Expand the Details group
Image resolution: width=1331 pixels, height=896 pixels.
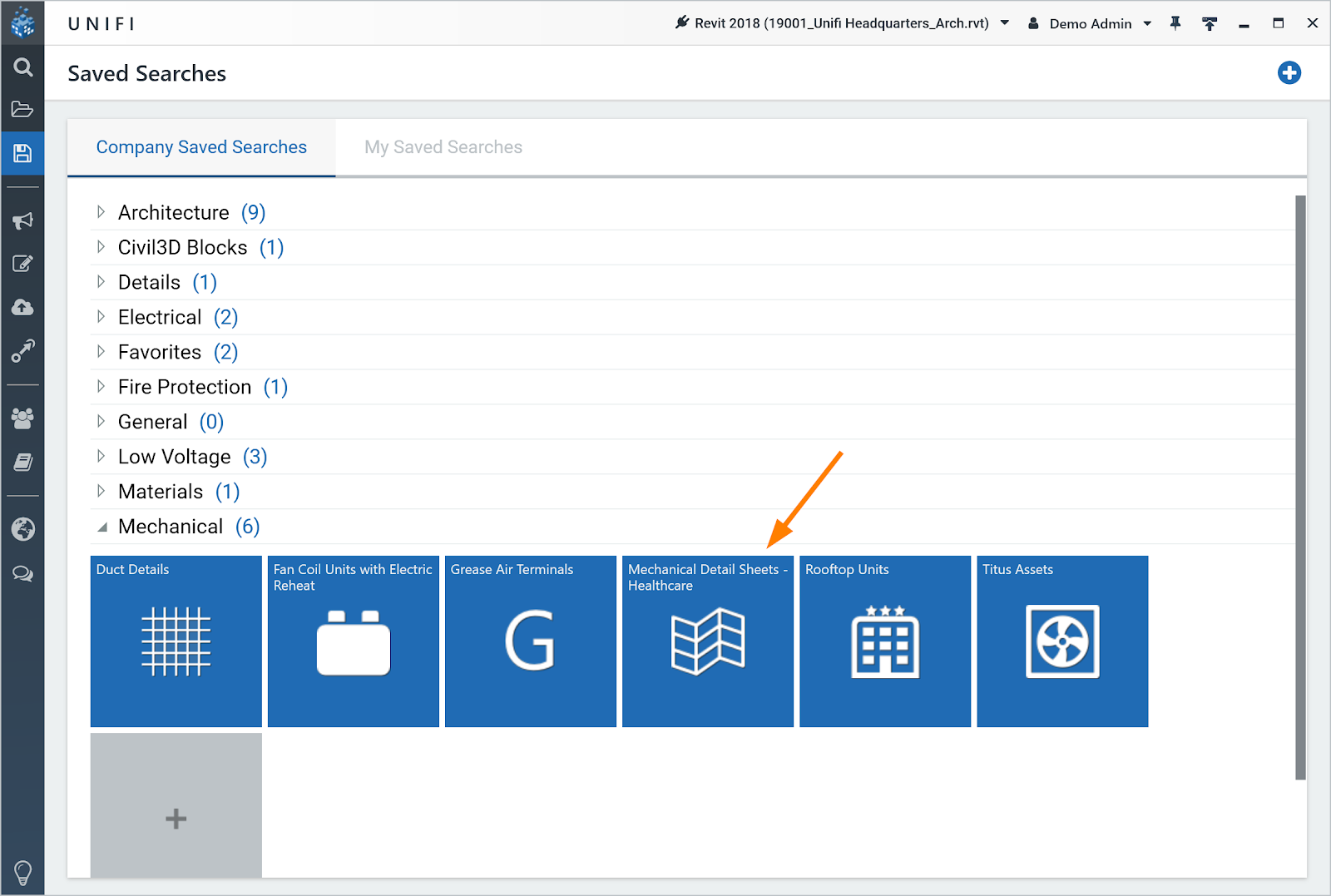click(x=101, y=282)
